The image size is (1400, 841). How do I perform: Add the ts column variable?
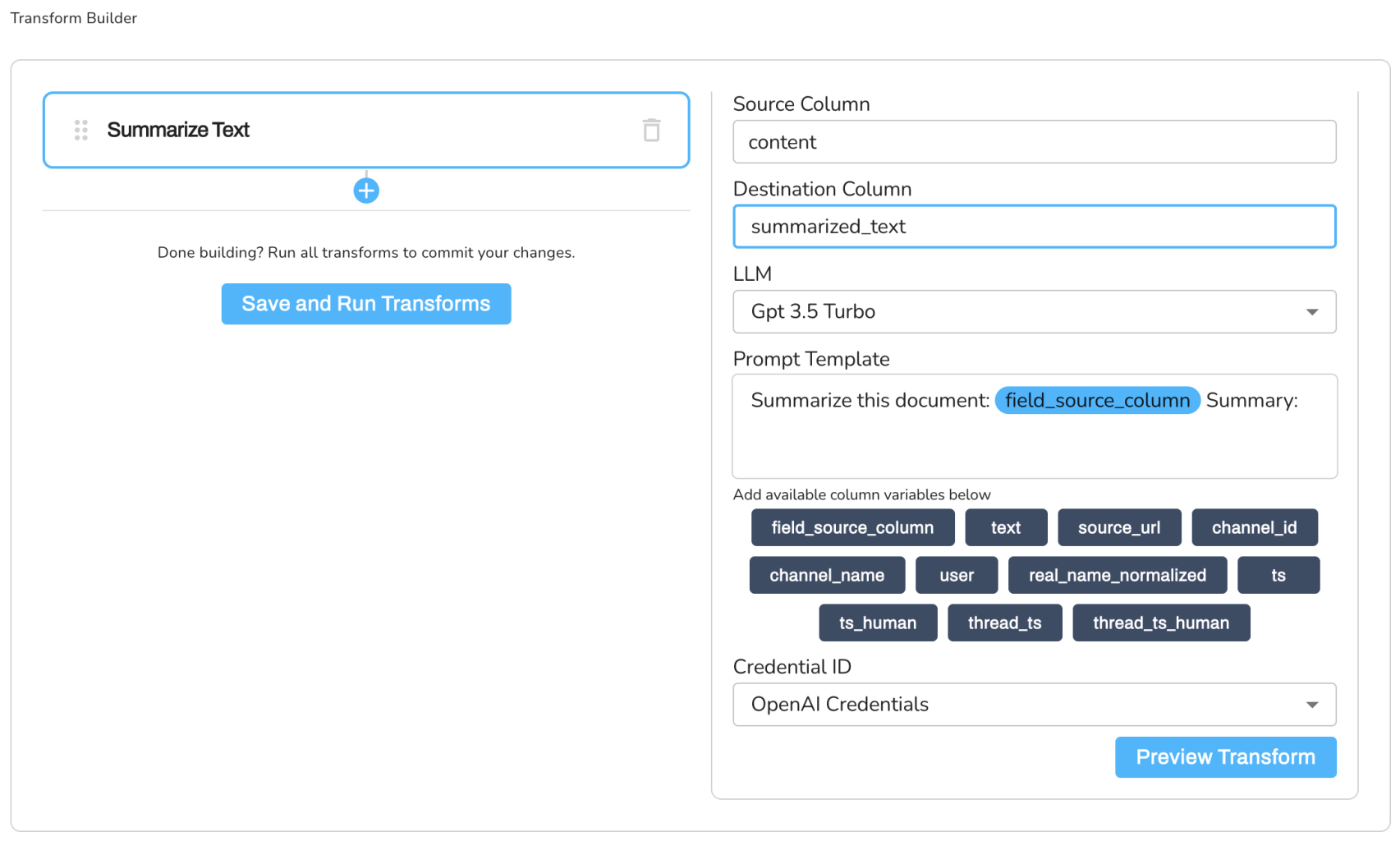[x=1278, y=575]
